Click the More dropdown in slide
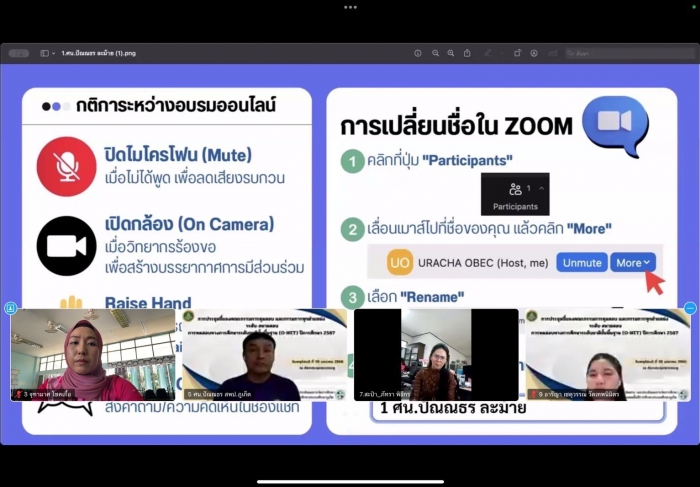Screen dimensions: 700x487 point(633,263)
